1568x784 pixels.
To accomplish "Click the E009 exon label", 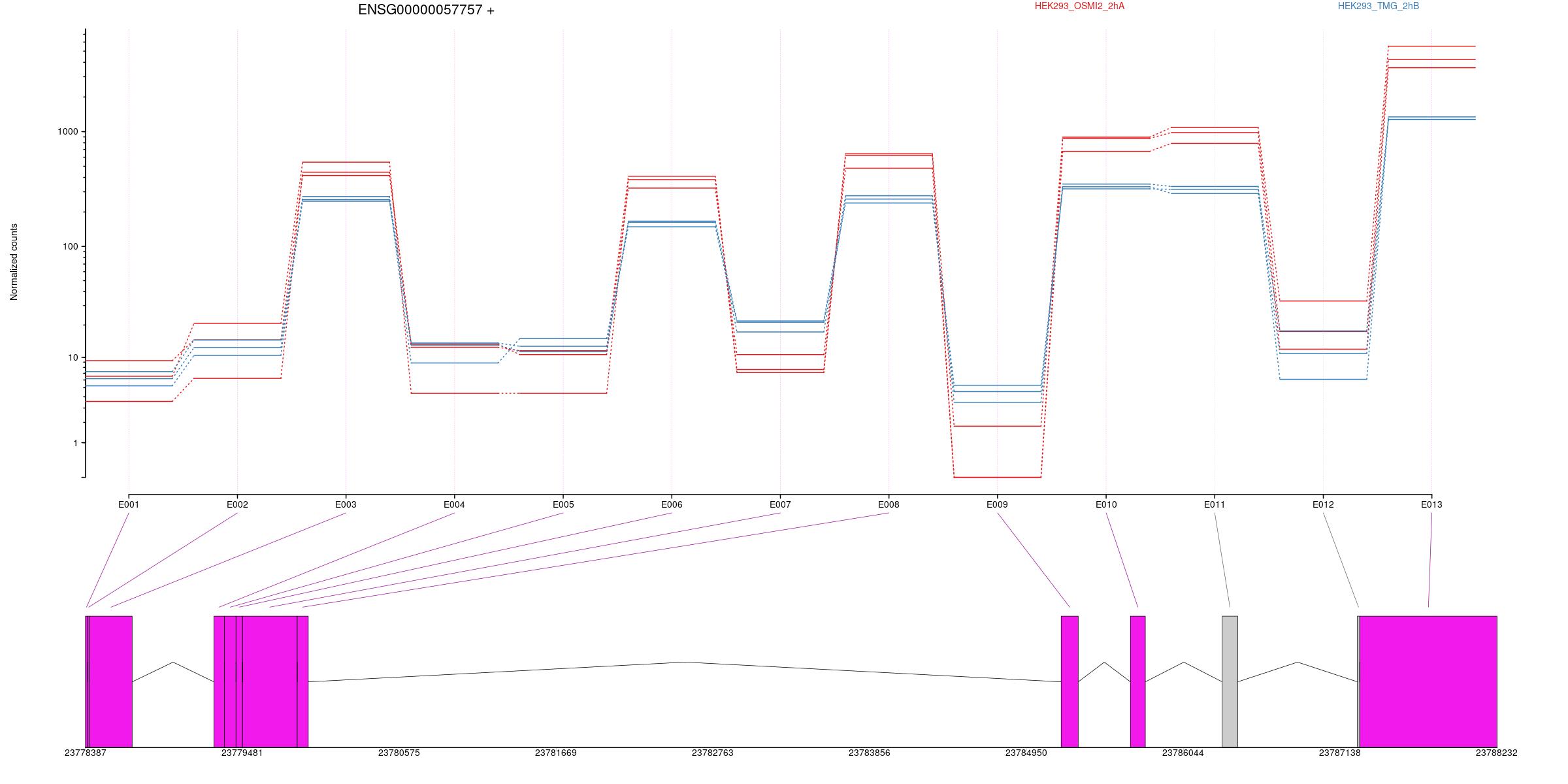I will (x=997, y=504).
